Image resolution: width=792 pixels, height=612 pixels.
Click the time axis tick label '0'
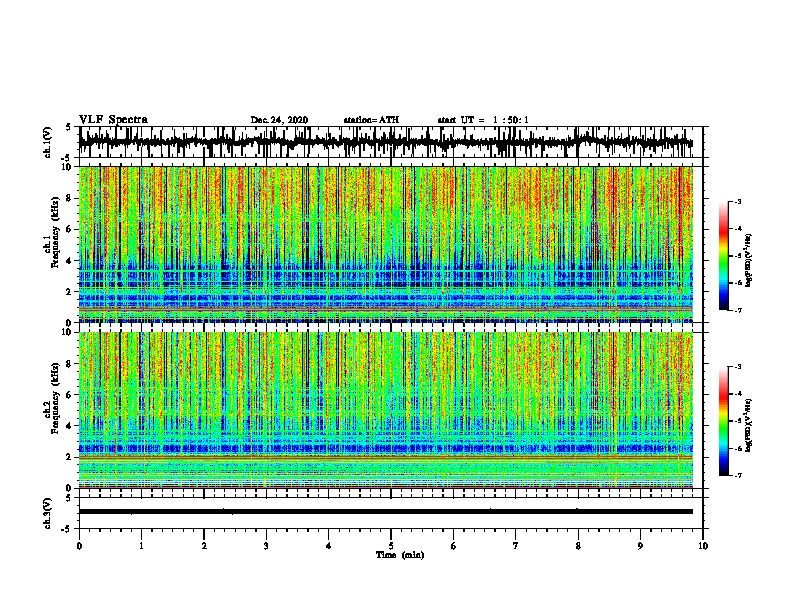79,546
